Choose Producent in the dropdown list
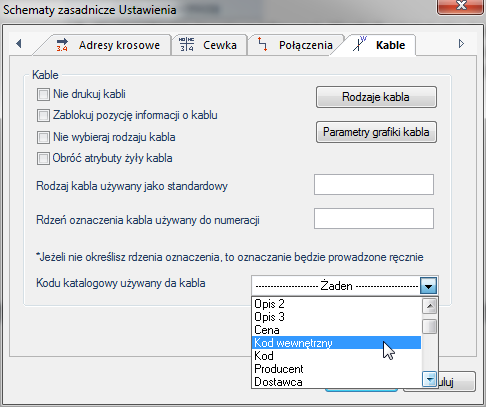Image resolution: width=486 pixels, height=407 pixels. pos(336,369)
